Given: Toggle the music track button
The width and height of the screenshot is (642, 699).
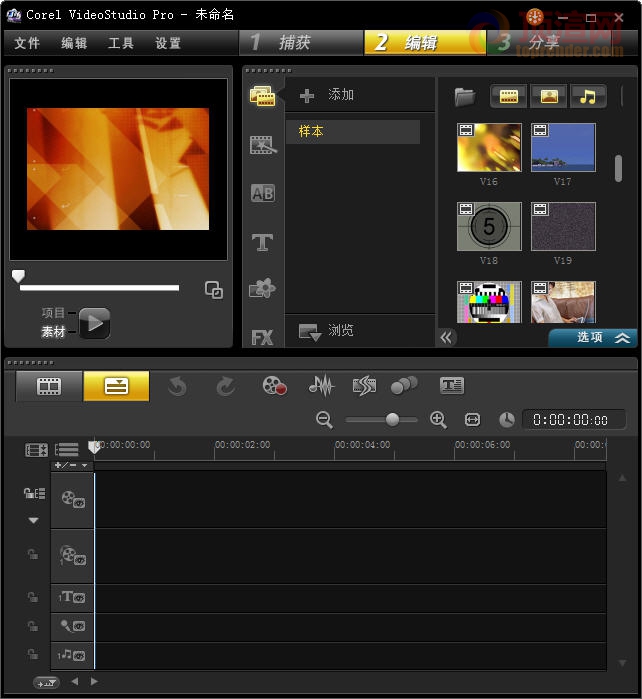Looking at the screenshot, I should point(73,655).
